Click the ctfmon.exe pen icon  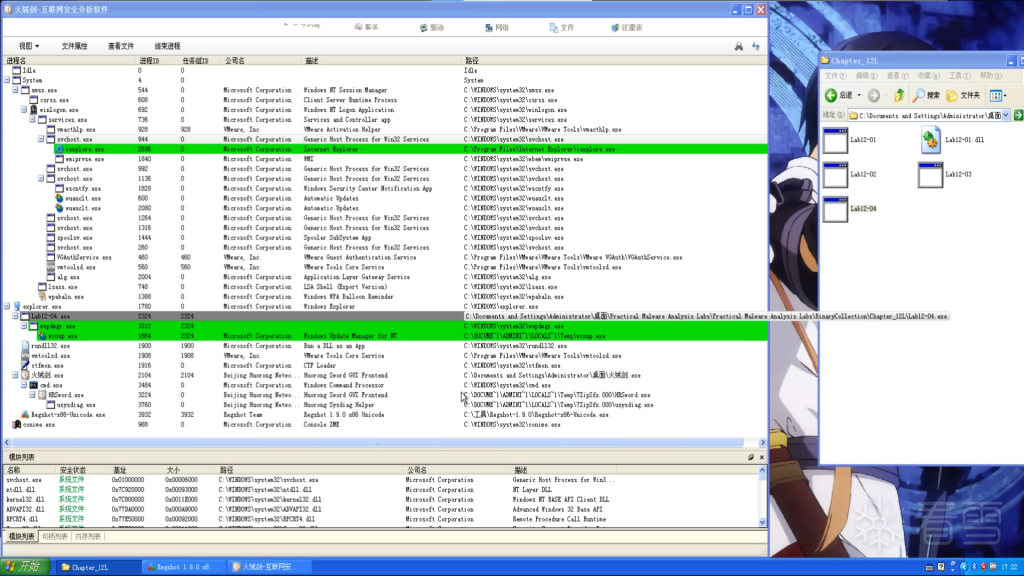click(25, 366)
